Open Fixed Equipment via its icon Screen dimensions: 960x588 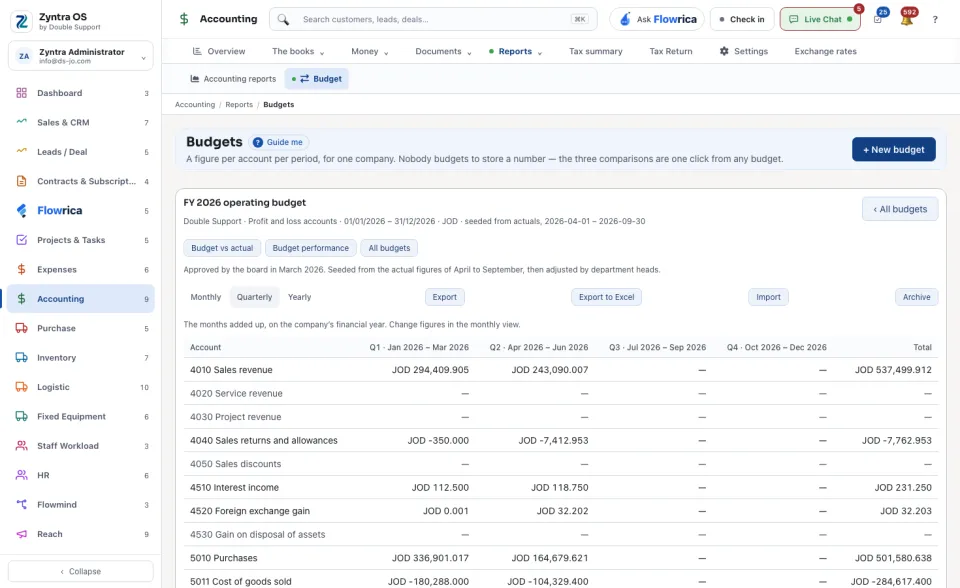point(21,416)
